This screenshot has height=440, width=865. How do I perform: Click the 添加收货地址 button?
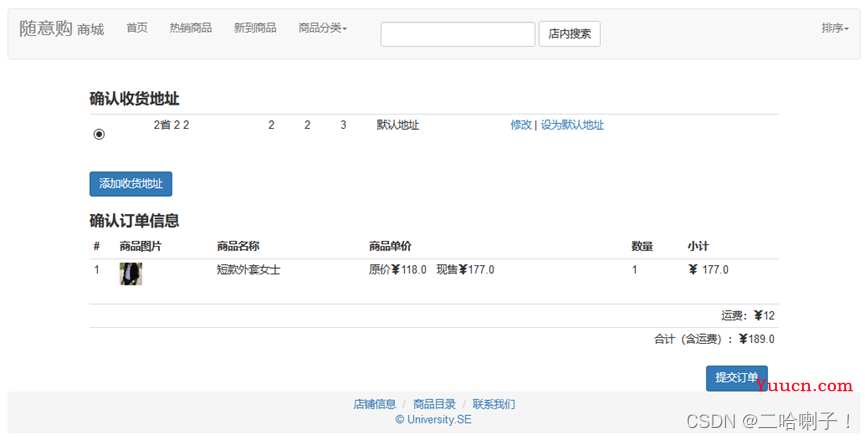click(x=131, y=184)
